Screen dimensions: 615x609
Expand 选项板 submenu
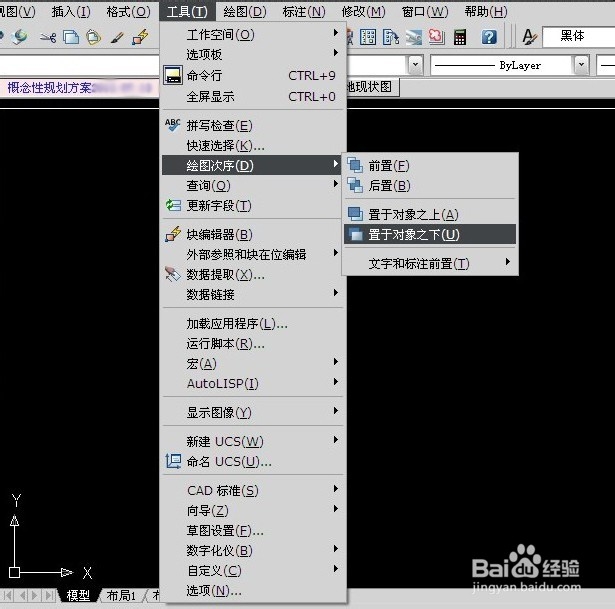pos(253,54)
